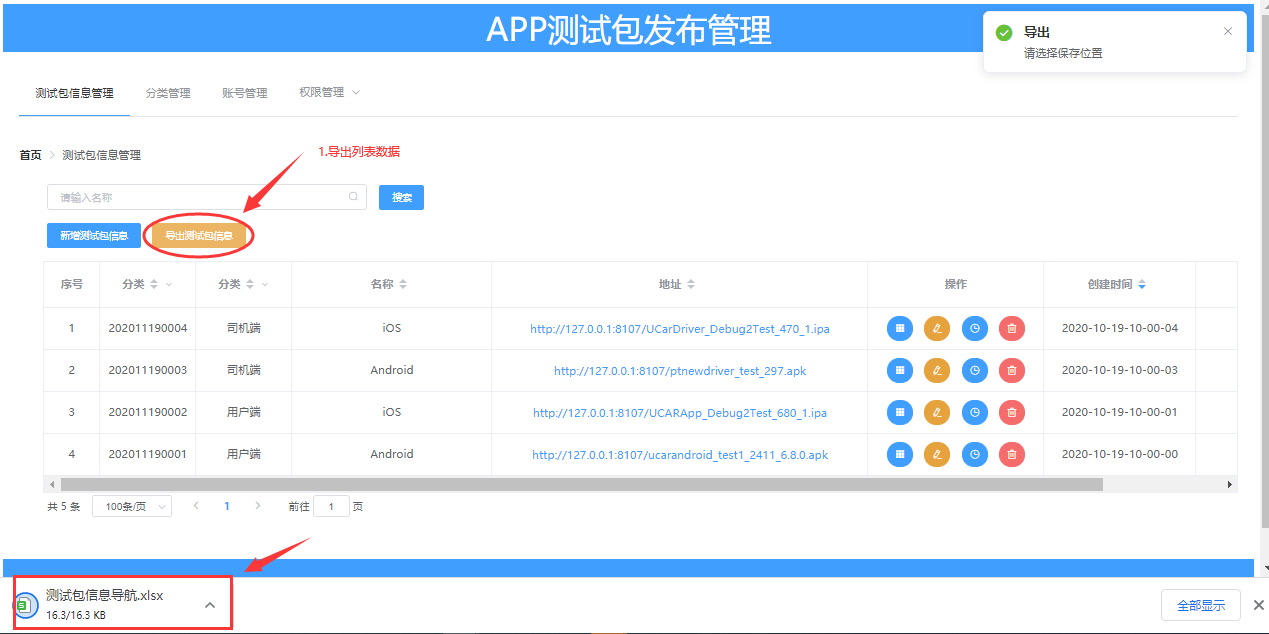The width and height of the screenshot is (1269, 634).
Task: Click the 导出测试包信息 button
Action: tap(199, 236)
